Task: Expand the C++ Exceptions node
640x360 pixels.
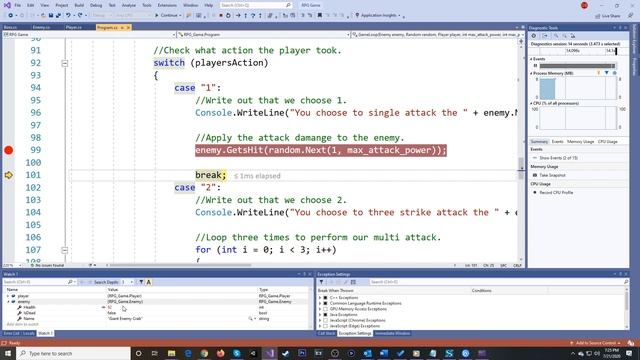Action: coord(320,298)
